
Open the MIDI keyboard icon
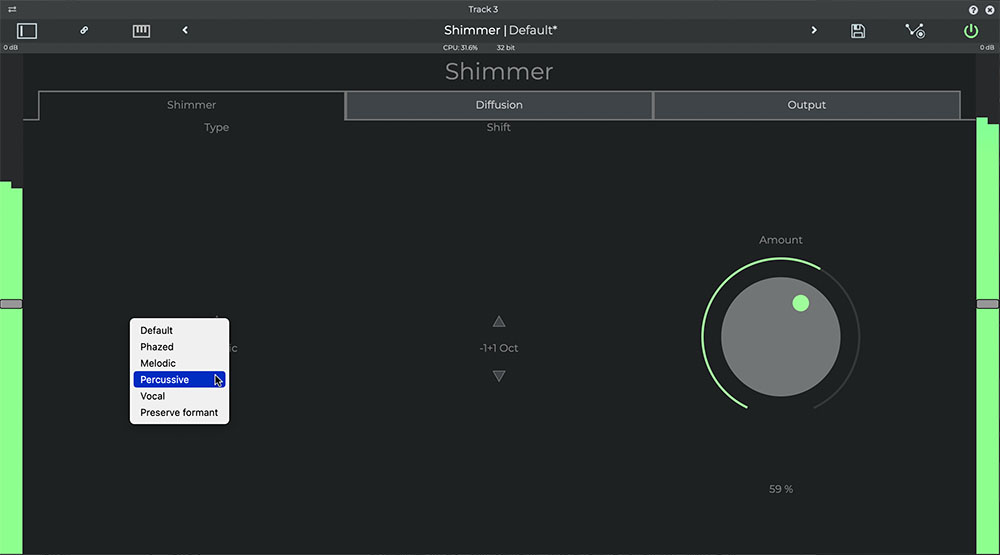[x=141, y=31]
